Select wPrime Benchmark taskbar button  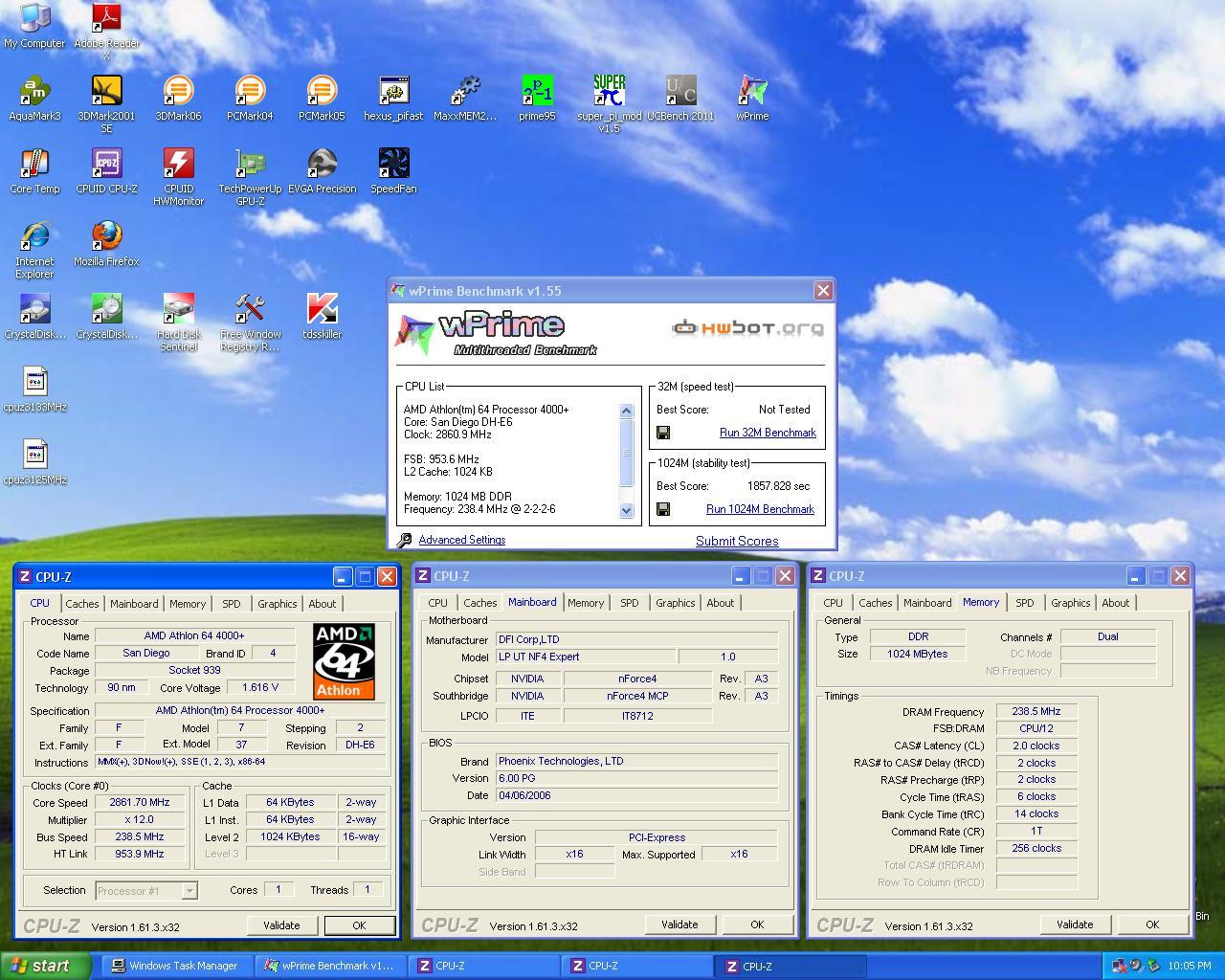(x=330, y=966)
